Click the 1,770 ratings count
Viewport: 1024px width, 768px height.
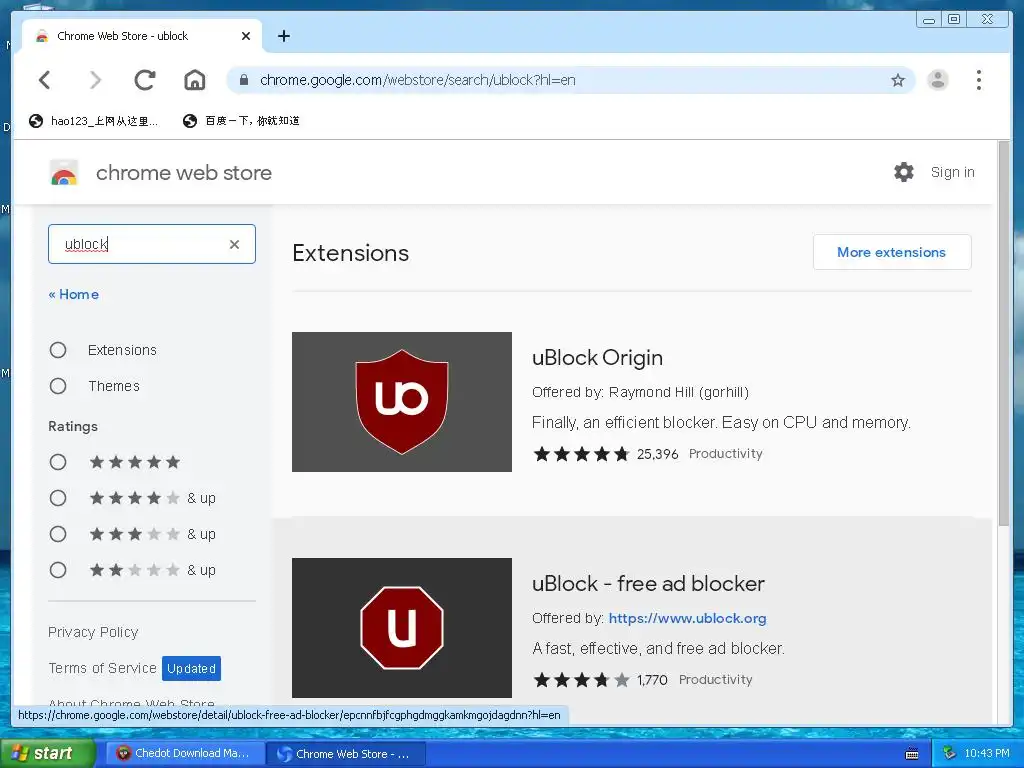(x=652, y=680)
